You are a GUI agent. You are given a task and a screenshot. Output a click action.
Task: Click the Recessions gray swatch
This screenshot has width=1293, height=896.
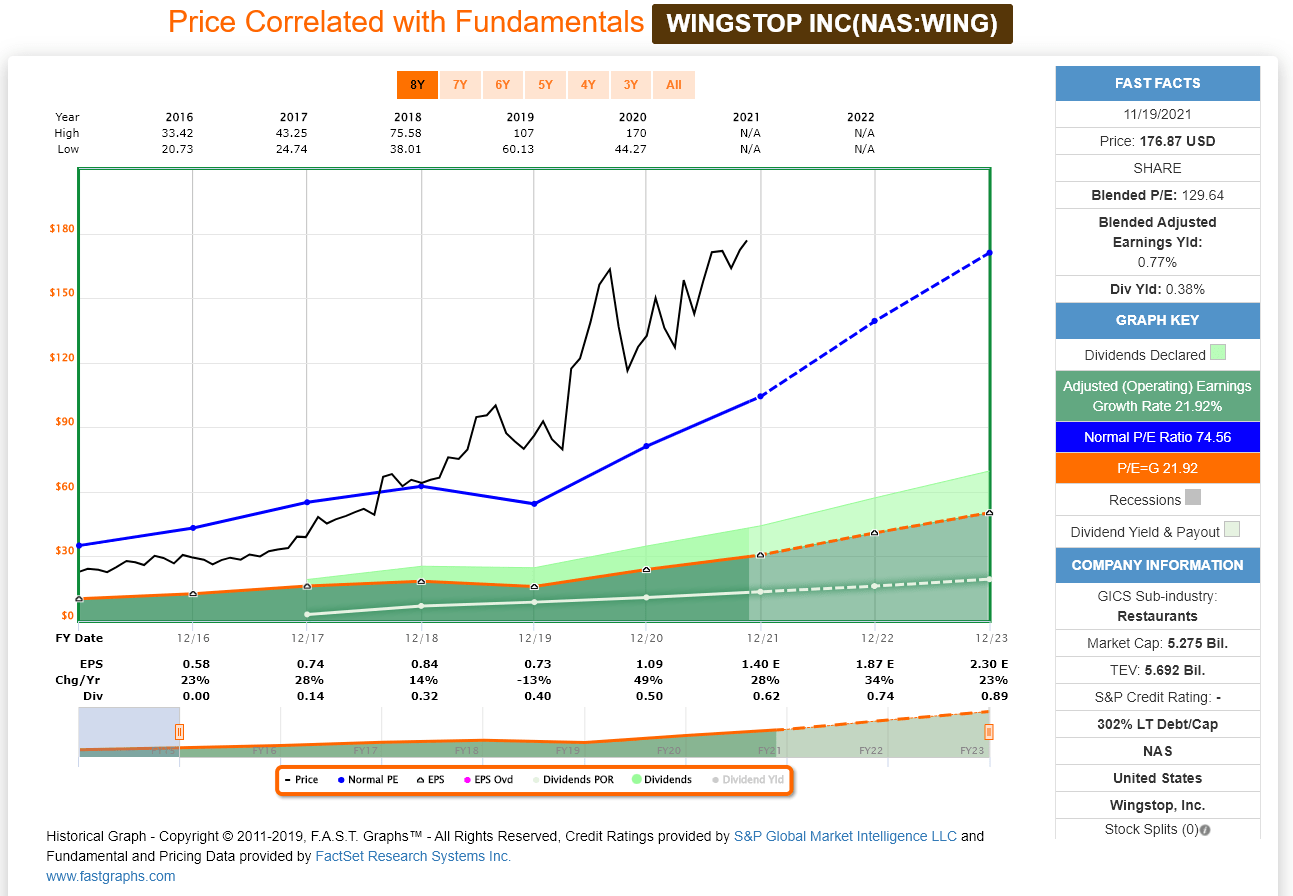click(x=1193, y=497)
